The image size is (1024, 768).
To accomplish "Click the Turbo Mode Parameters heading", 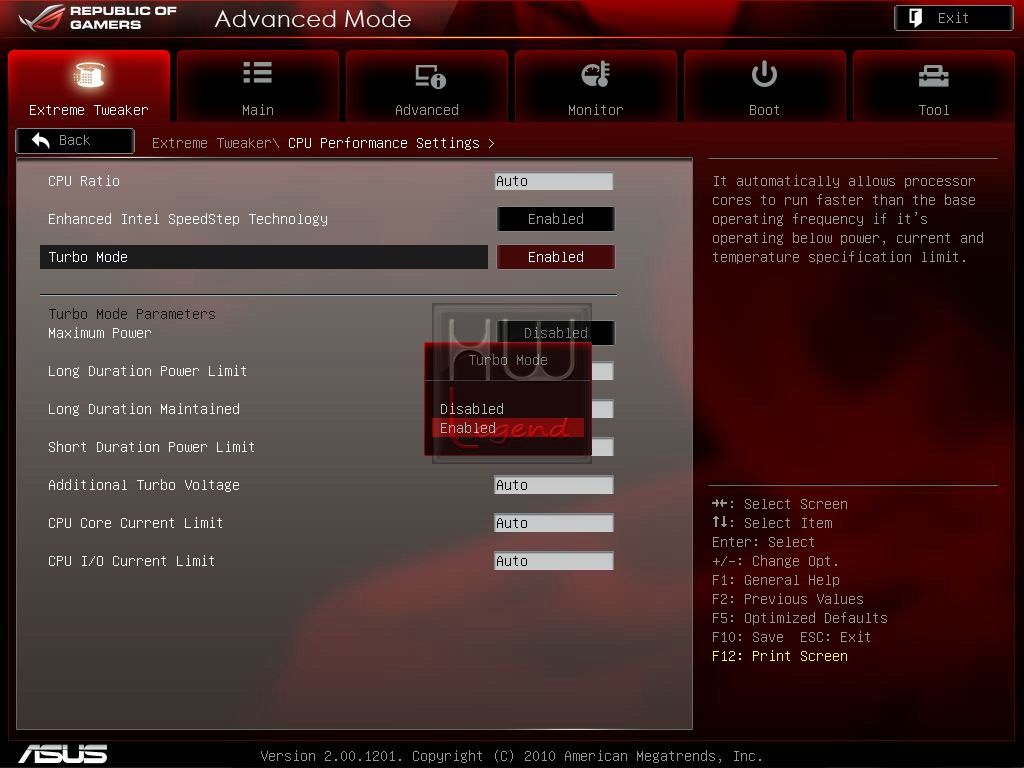I will pyautogui.click(x=132, y=314).
